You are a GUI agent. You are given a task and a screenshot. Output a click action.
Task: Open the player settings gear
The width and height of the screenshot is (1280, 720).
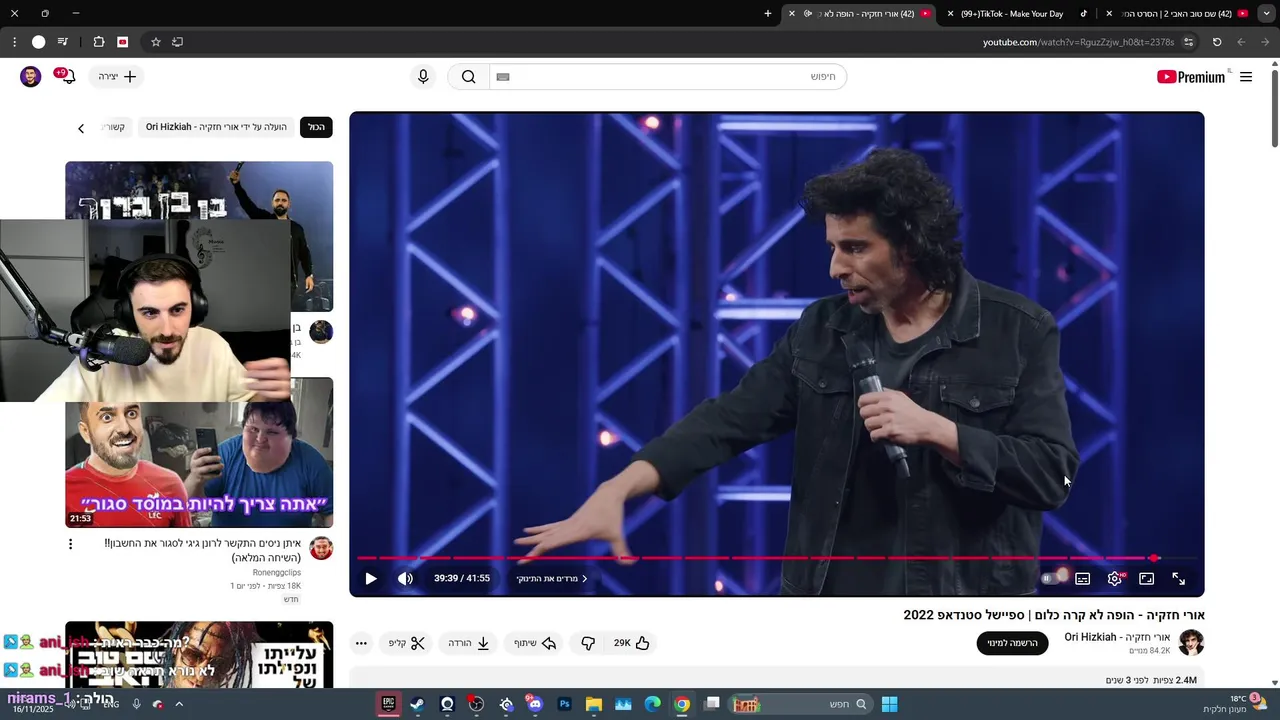coord(1115,578)
